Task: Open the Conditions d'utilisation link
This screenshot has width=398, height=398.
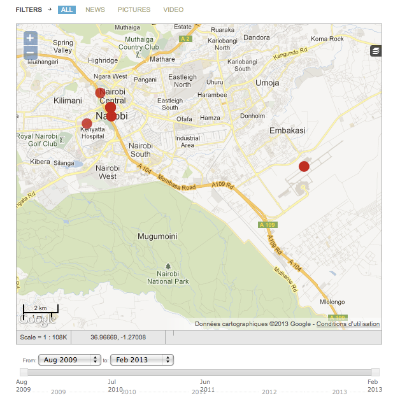Action: point(348,324)
